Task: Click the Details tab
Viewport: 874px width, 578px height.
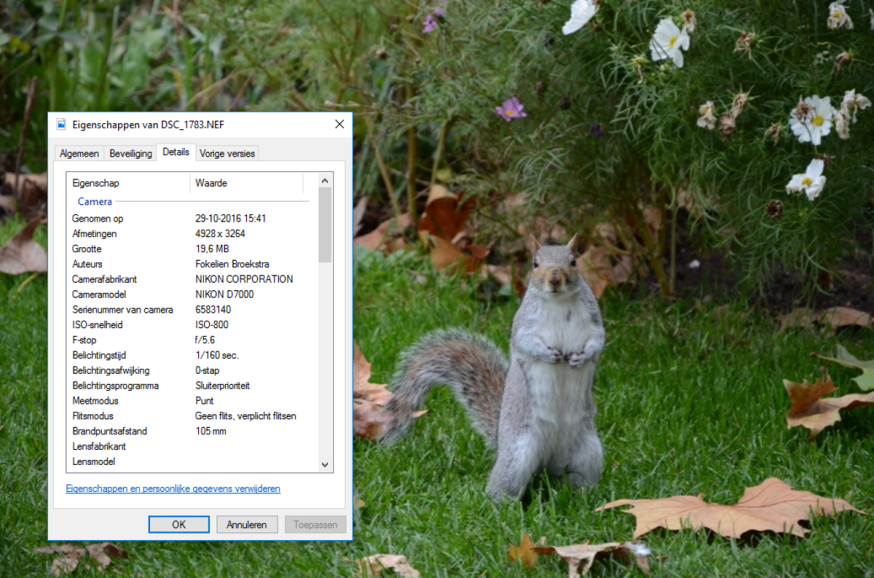Action: coord(176,152)
